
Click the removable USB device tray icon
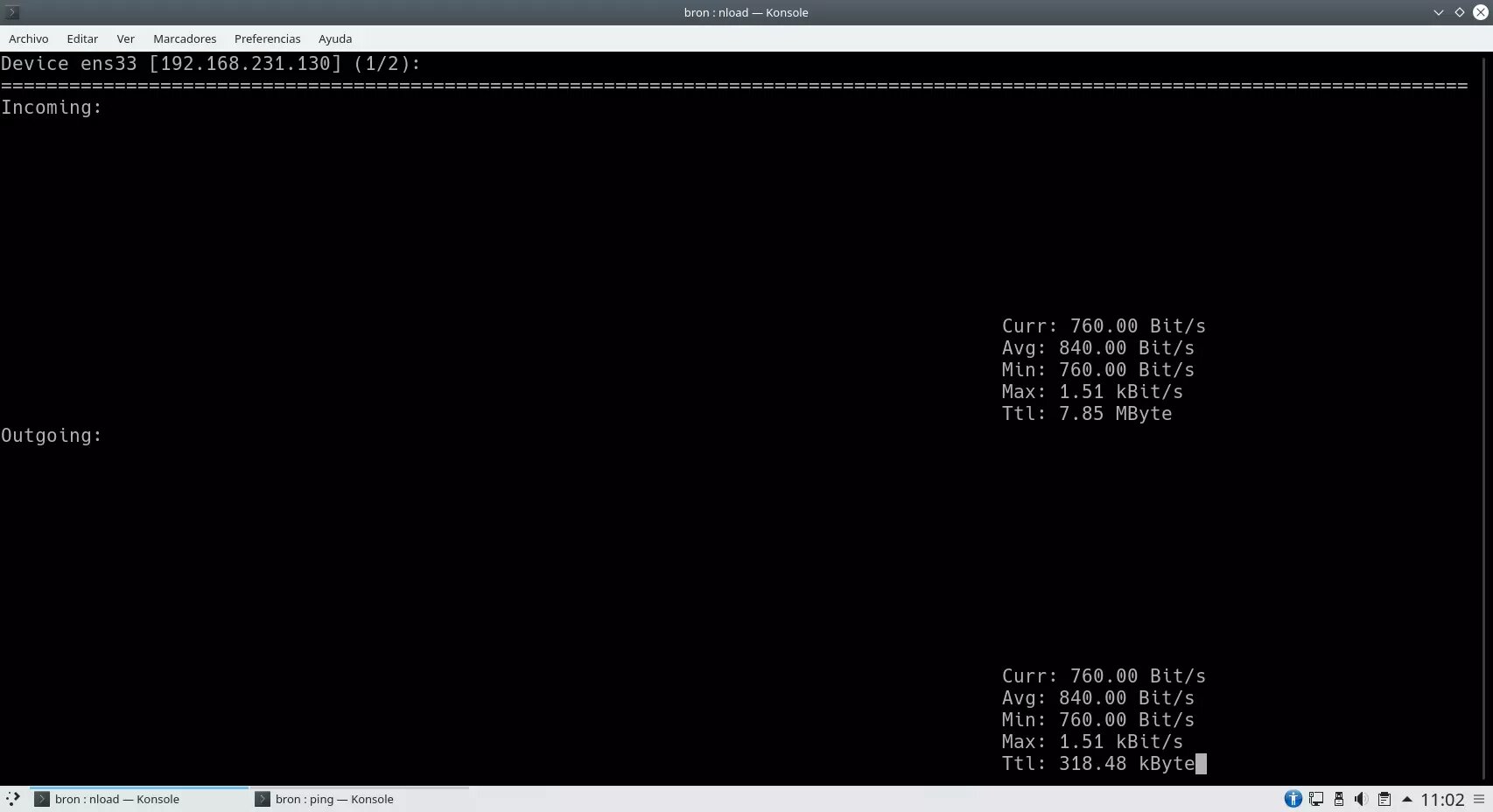click(1338, 799)
